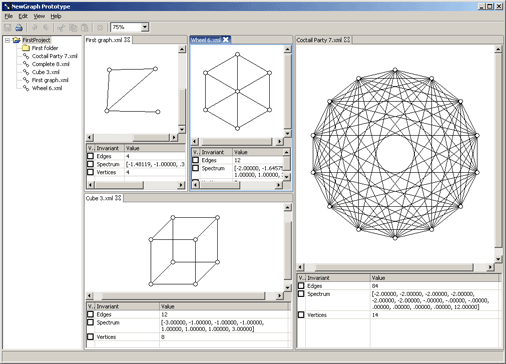Click graph icon beside First graph.xml in tree
This screenshot has height=364, width=506.
[26, 80]
